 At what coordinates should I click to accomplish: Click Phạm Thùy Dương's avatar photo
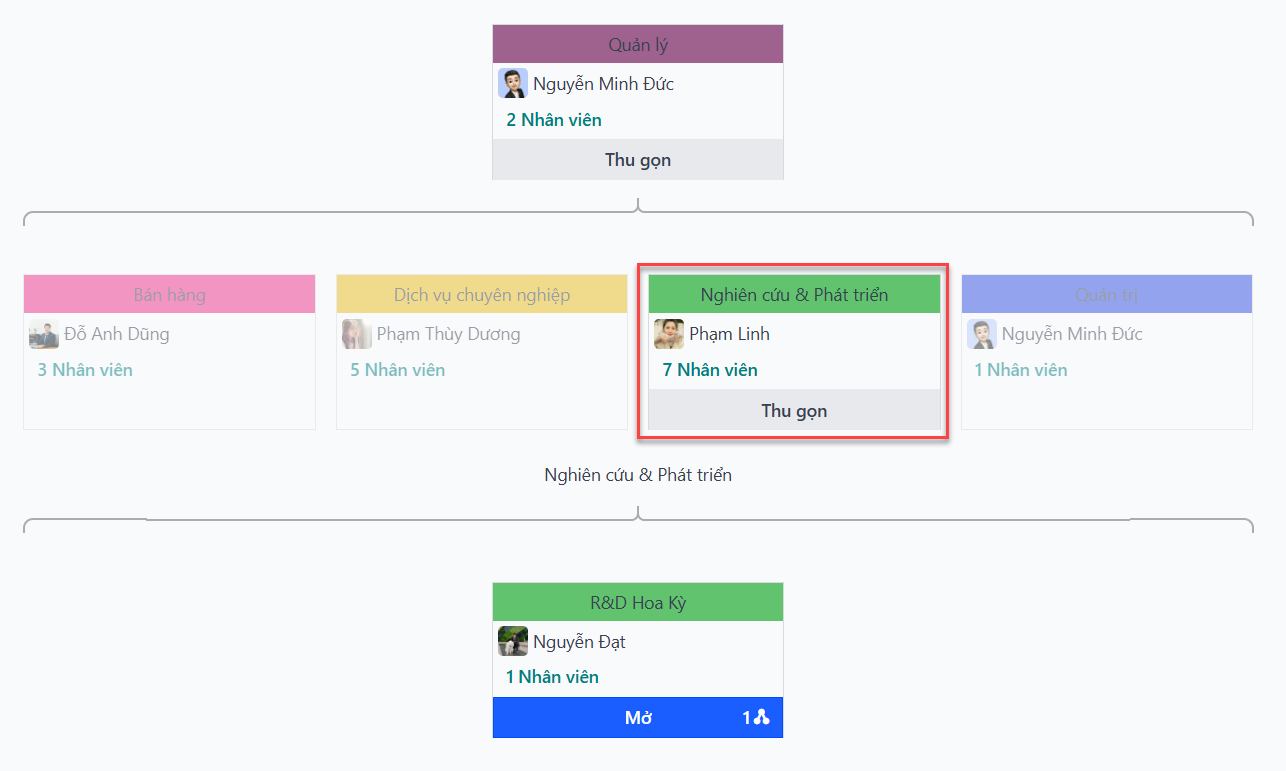357,334
